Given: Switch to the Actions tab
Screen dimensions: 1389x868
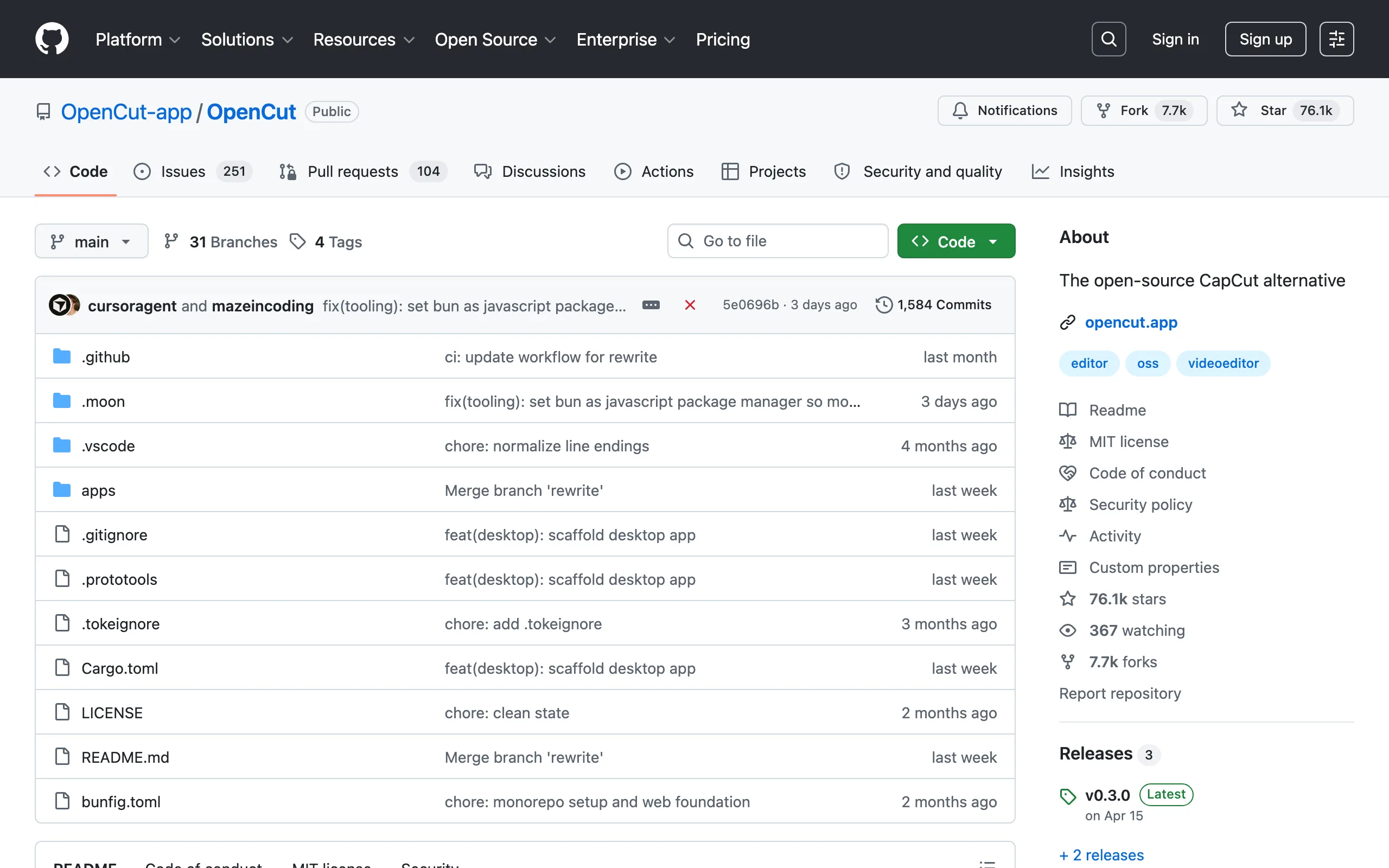Looking at the screenshot, I should (653, 171).
